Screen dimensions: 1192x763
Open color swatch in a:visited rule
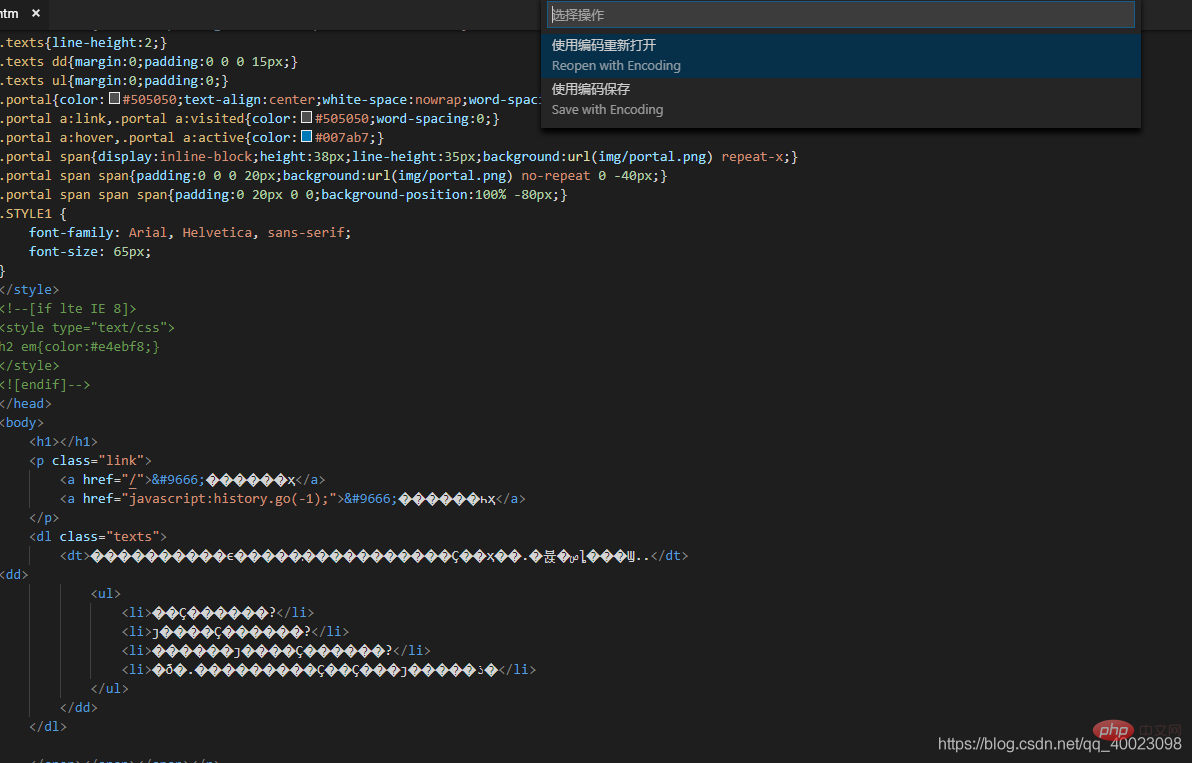point(306,118)
